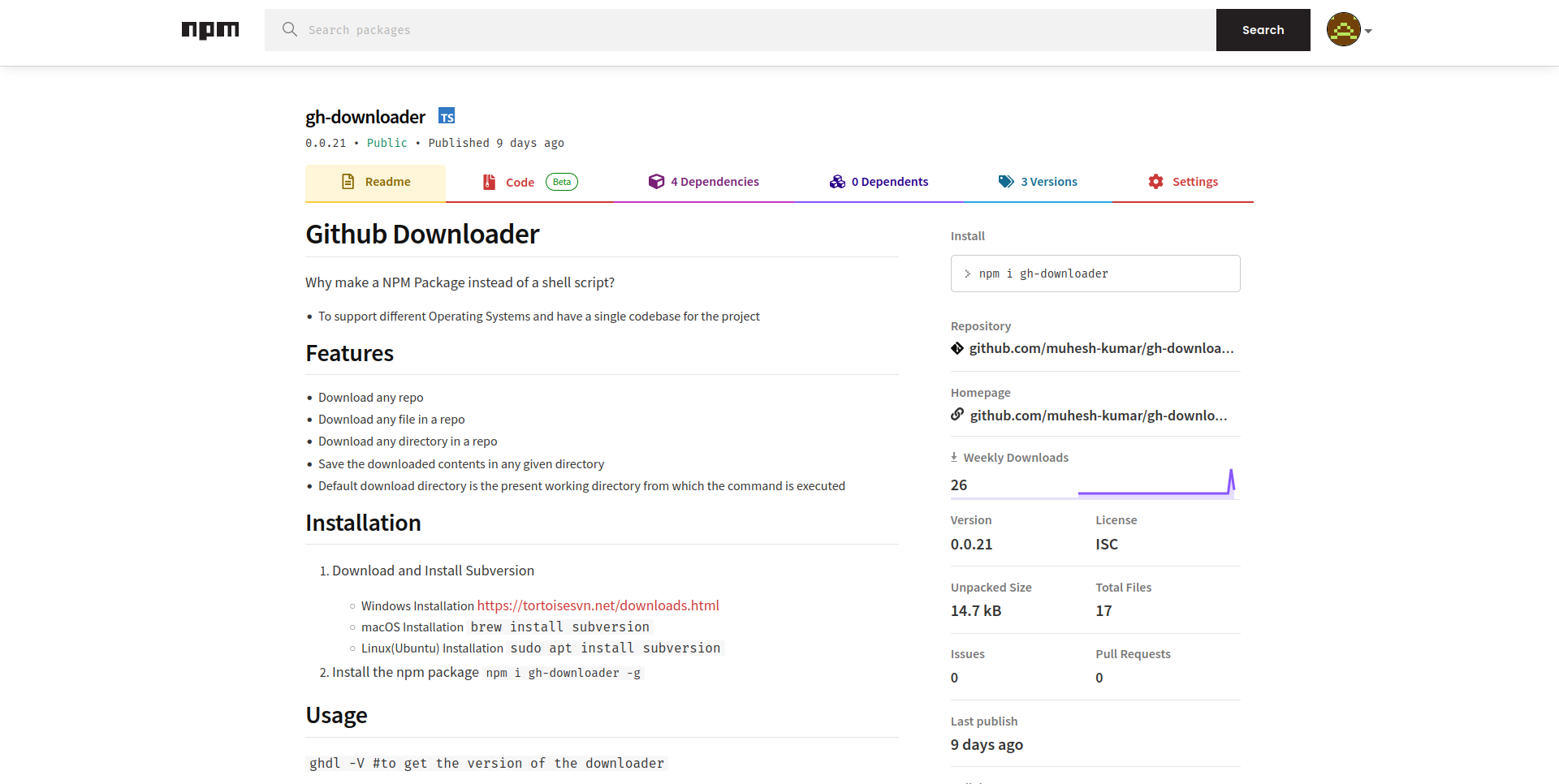This screenshot has width=1559, height=784.
Task: Open the tortoisesvn downloads link
Action: point(598,605)
